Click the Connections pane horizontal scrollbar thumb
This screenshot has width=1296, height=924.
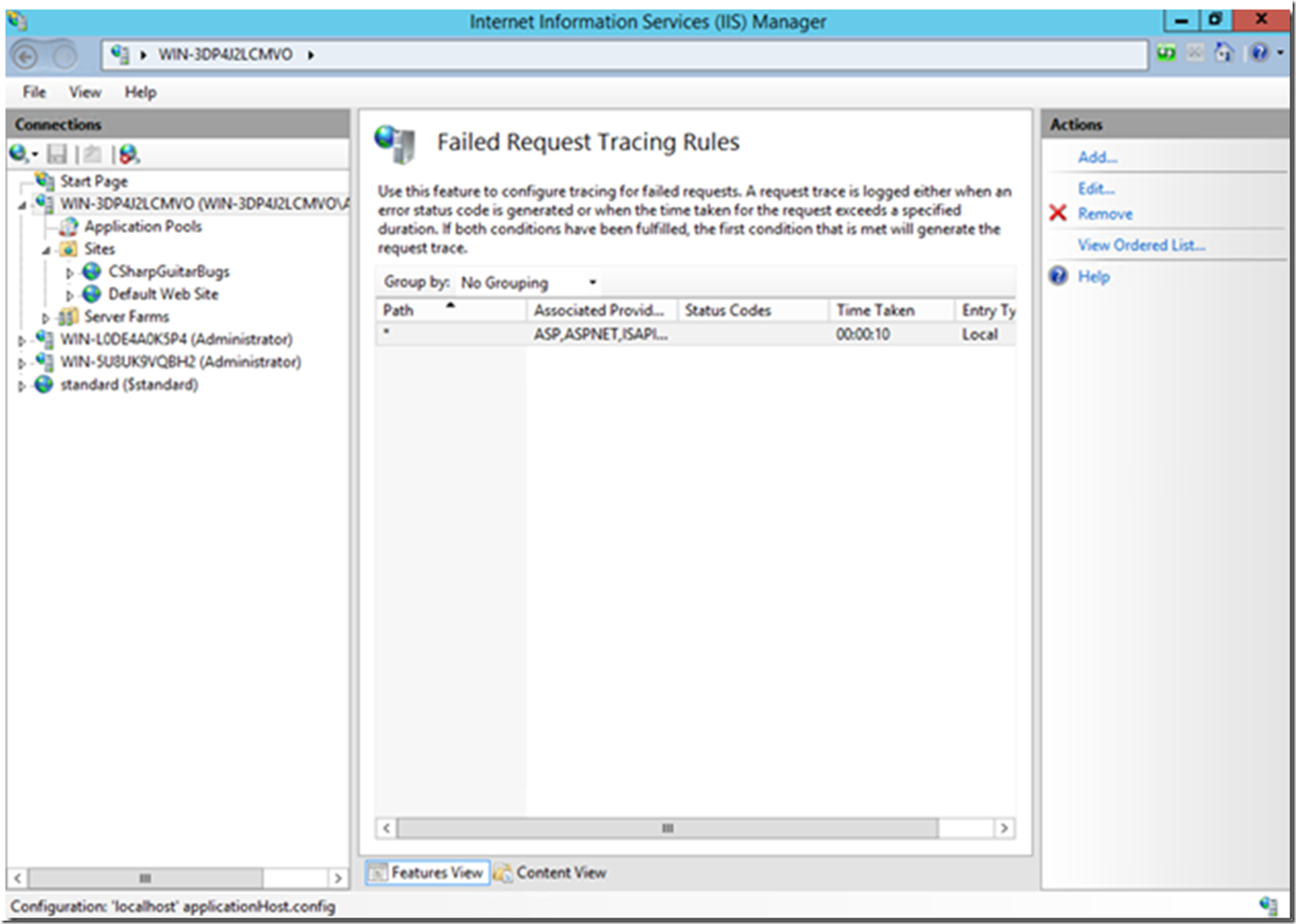click(145, 878)
